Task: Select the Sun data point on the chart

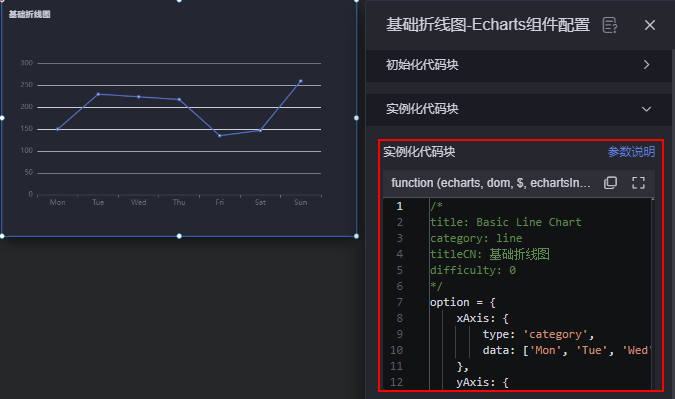Action: tap(300, 81)
